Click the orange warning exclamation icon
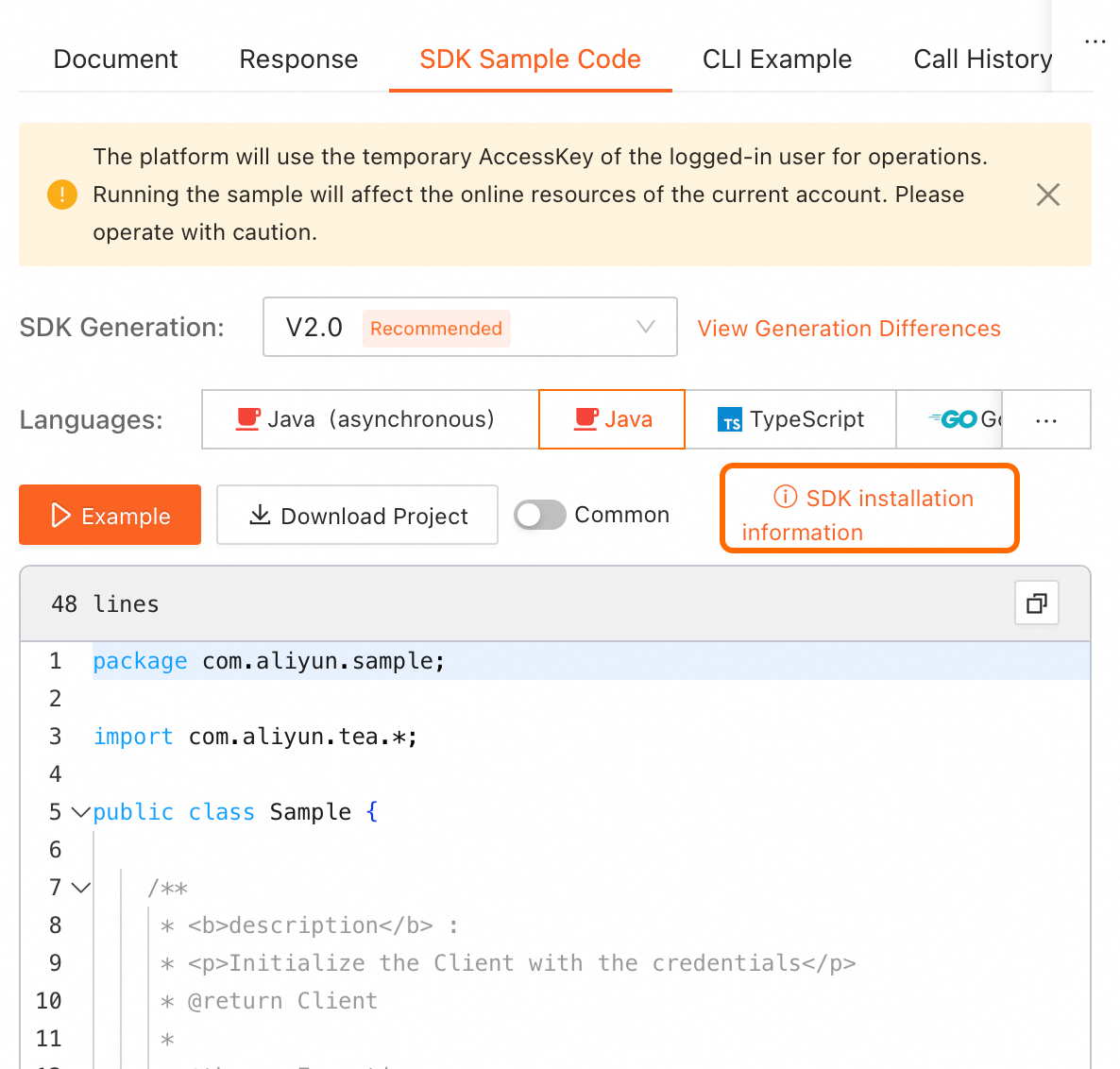 pyautogui.click(x=62, y=195)
